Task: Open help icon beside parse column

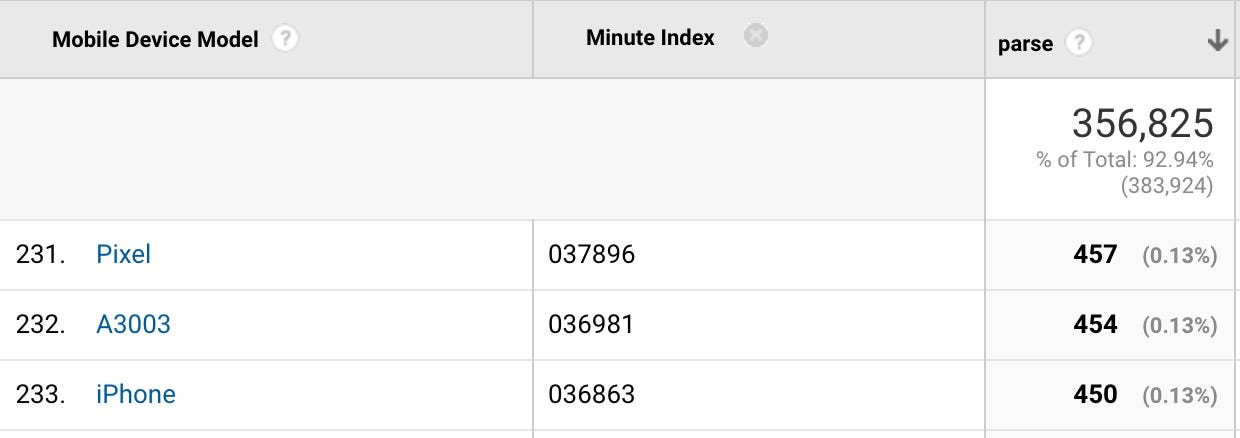Action: coord(1079,43)
